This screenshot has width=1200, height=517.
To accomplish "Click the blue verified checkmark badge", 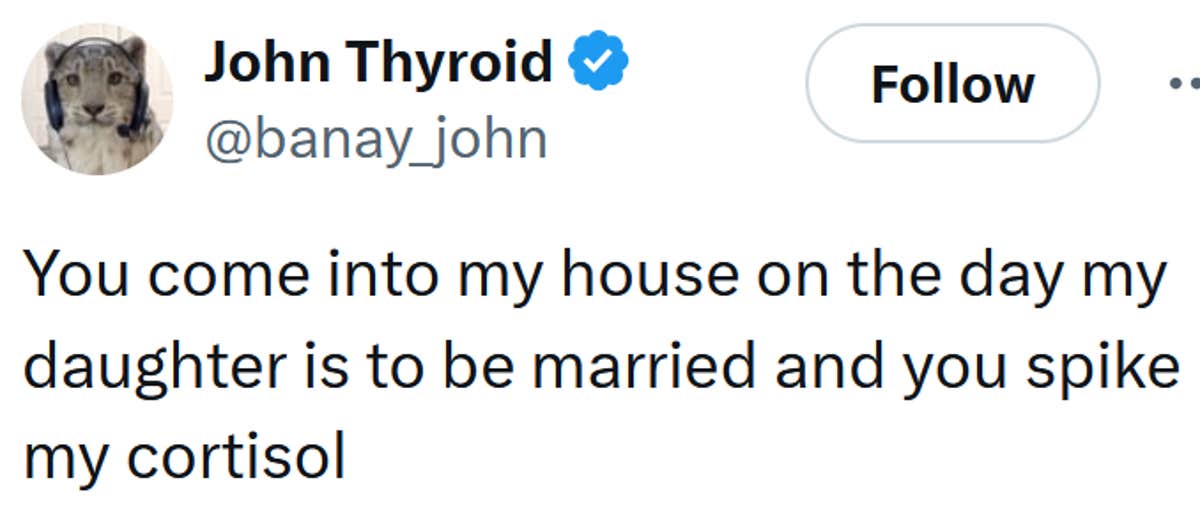I will click(598, 62).
